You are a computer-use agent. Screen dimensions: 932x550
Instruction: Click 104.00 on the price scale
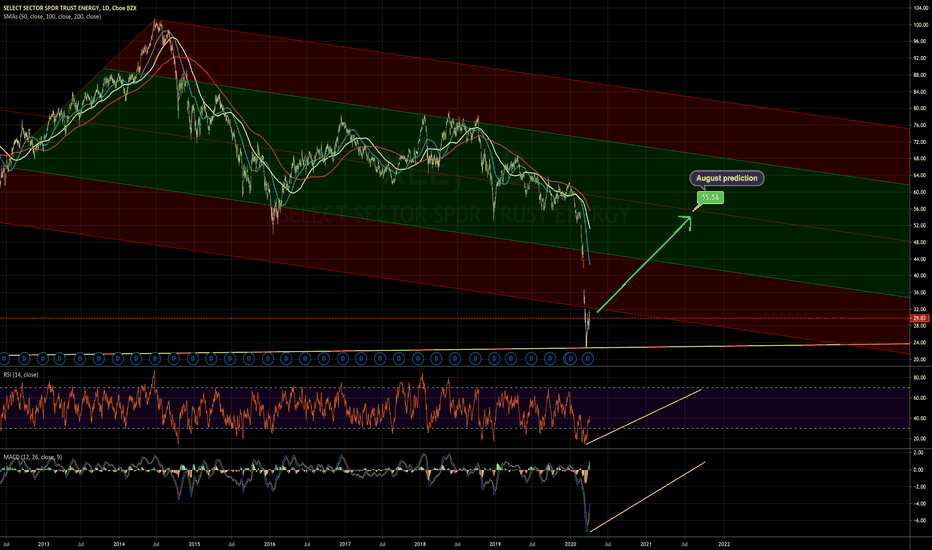pyautogui.click(x=920, y=8)
